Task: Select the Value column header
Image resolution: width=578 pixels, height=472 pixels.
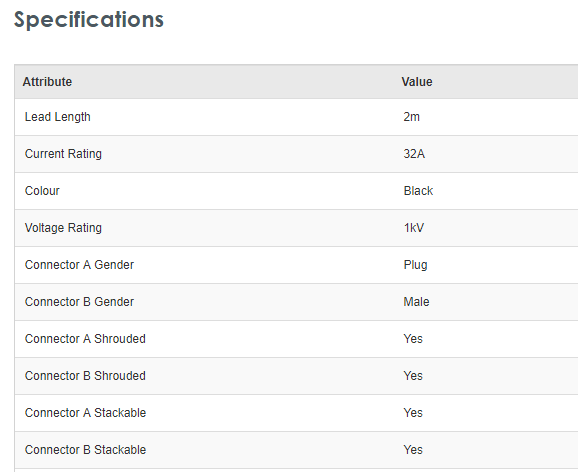Action: 417,81
